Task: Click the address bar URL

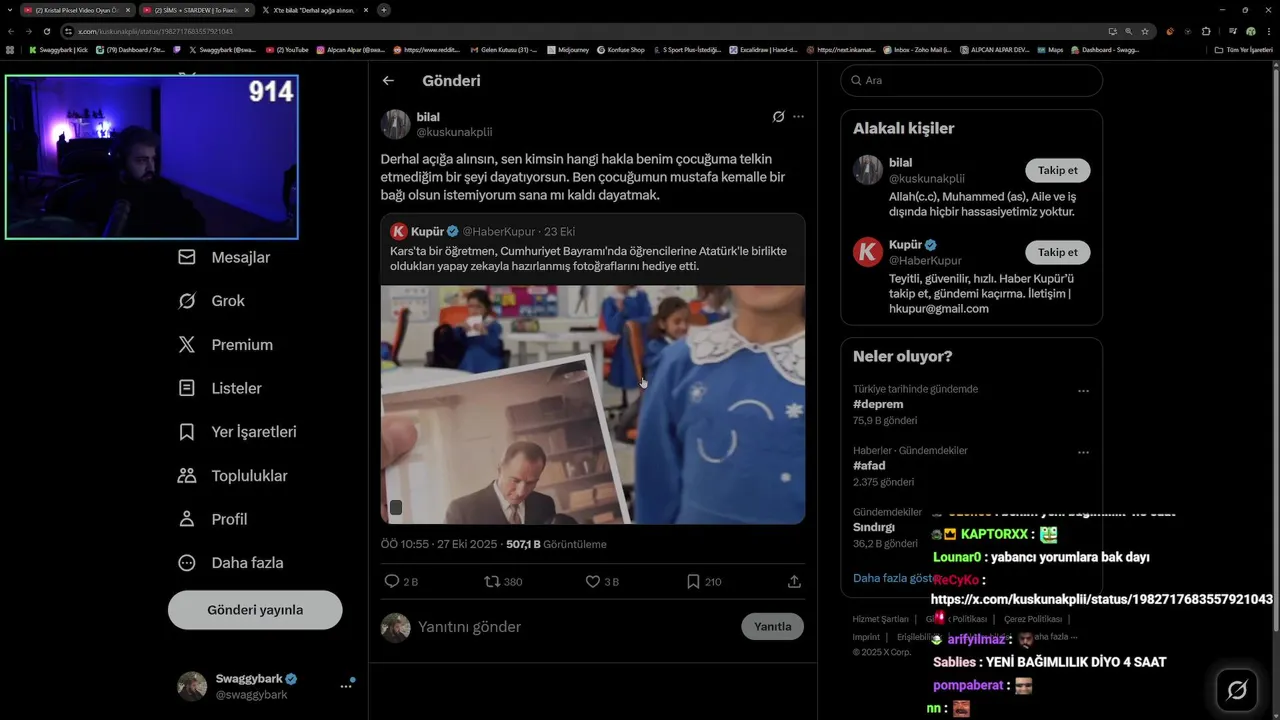Action: (x=155, y=31)
